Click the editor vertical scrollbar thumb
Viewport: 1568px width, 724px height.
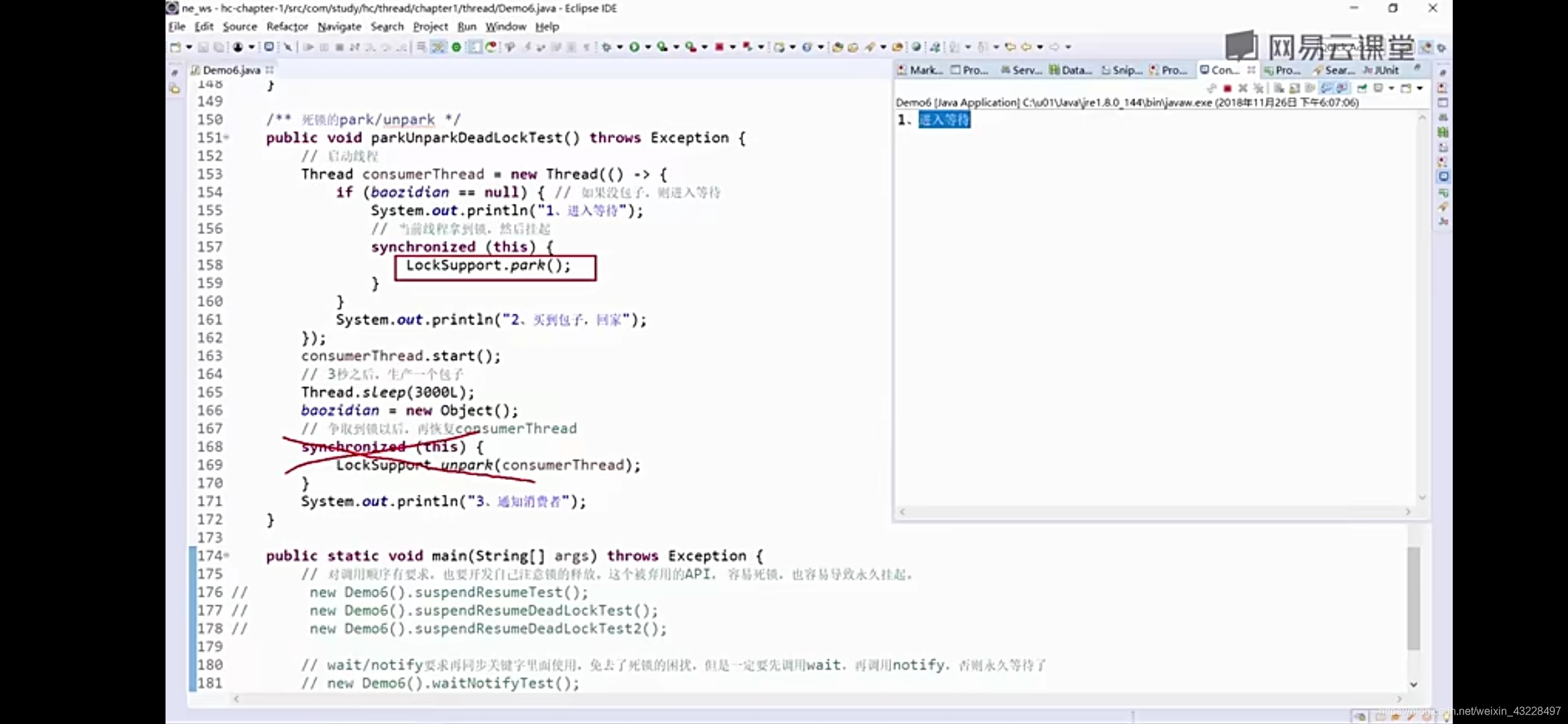1414,599
